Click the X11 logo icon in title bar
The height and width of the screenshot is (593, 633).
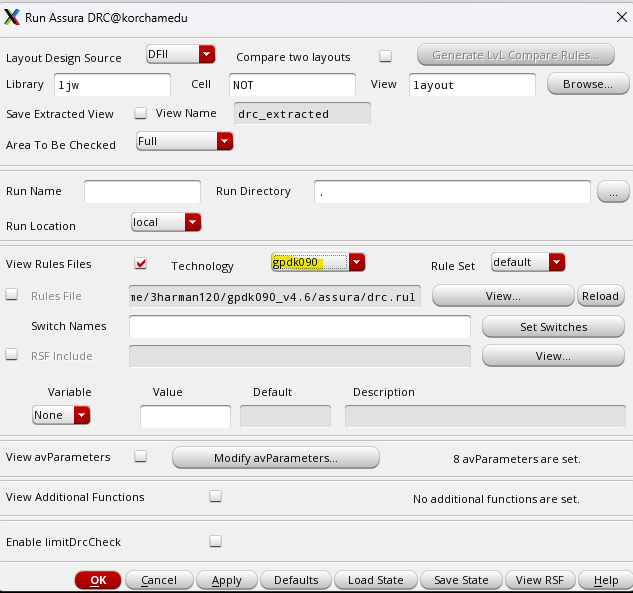(x=12, y=17)
